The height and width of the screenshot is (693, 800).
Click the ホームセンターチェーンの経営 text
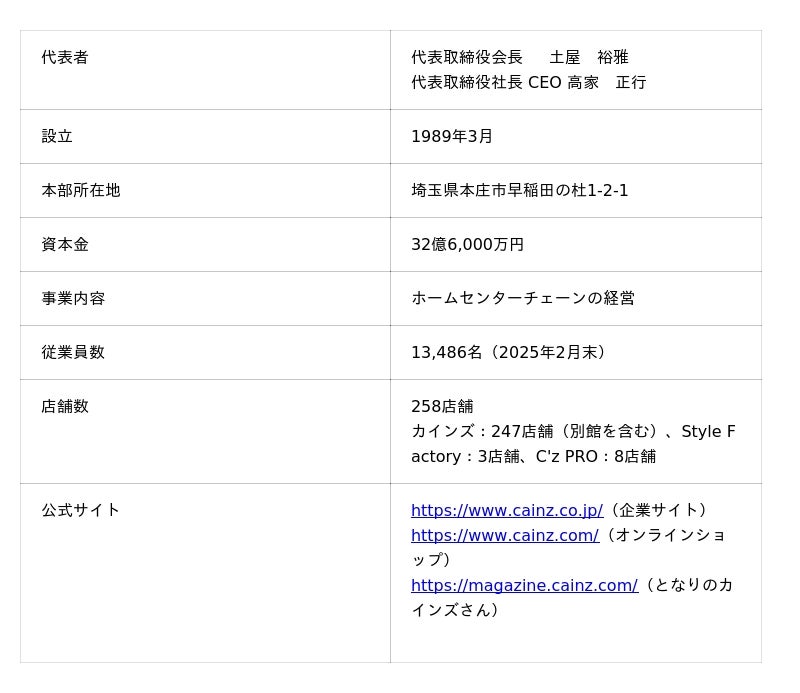tap(522, 298)
